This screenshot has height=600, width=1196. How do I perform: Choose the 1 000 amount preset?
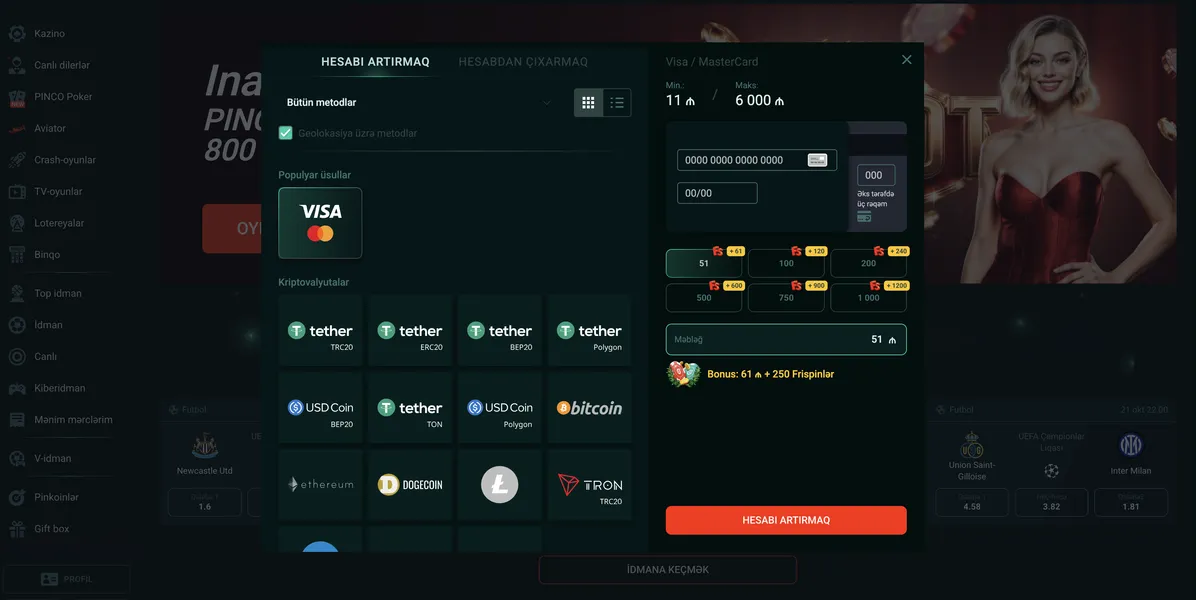(x=868, y=297)
